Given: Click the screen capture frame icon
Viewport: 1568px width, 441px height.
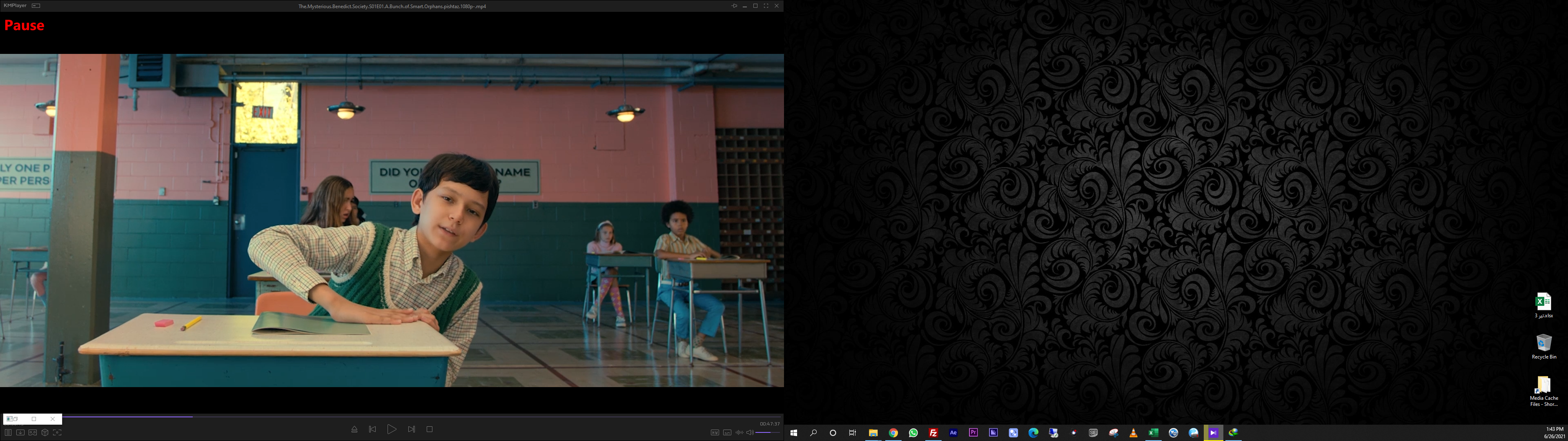Looking at the screenshot, I should 57,432.
